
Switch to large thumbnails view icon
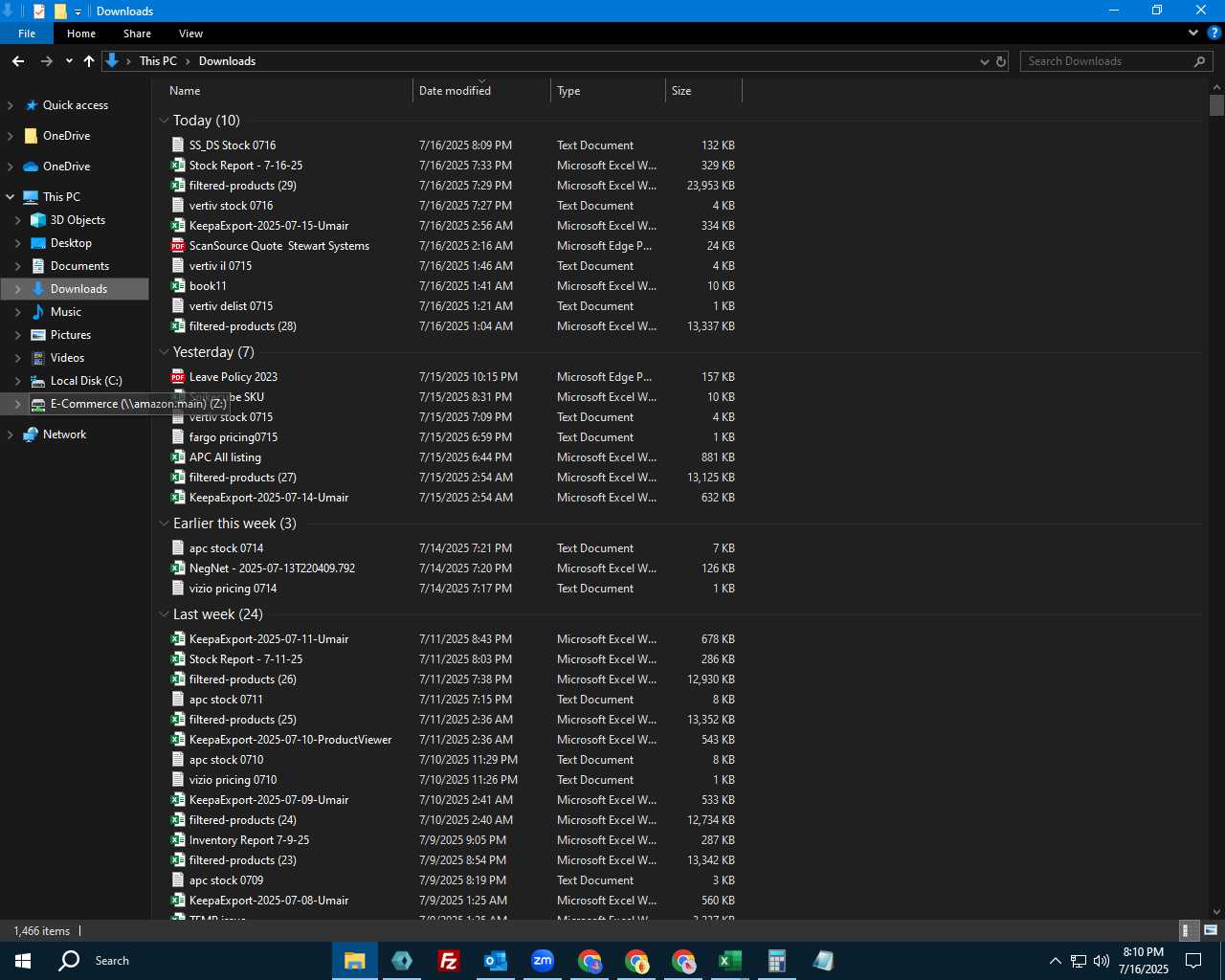[x=1211, y=930]
